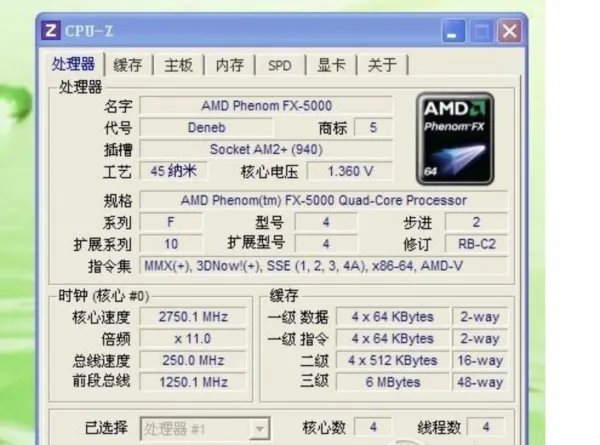Click the specification FX-5000 Quad-Core Processor field
600x445 pixels.
tap(324, 200)
